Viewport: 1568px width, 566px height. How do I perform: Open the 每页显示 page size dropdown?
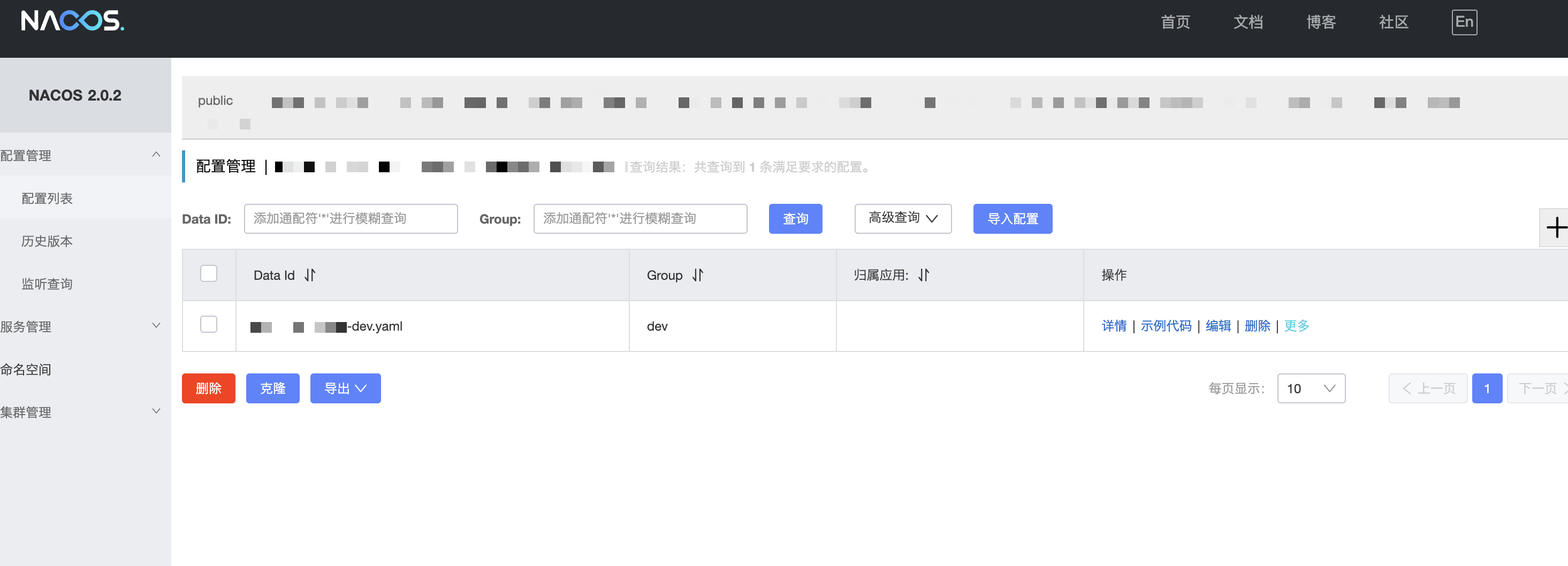1311,388
